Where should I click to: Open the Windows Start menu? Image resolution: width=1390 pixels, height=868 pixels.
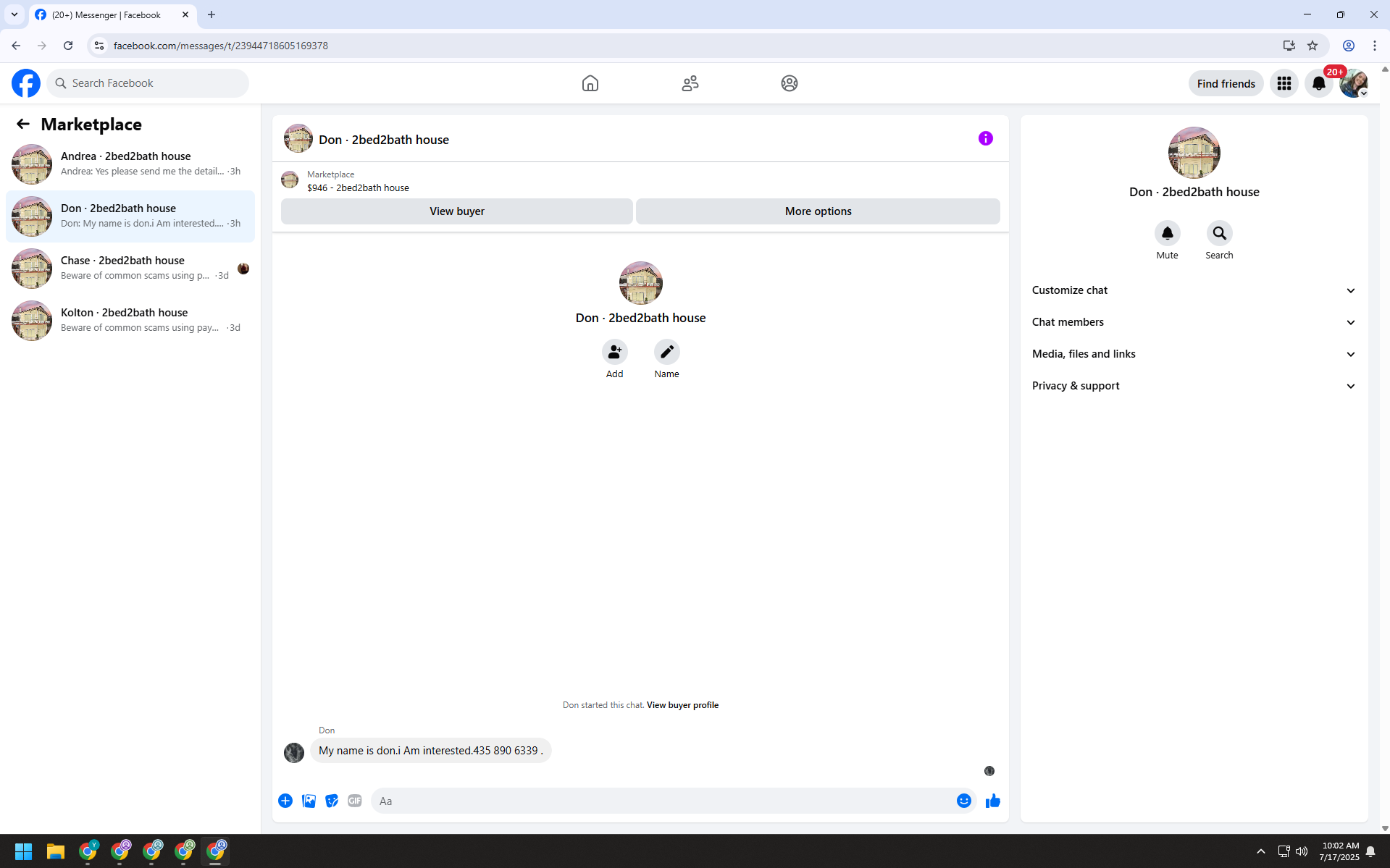pos(23,851)
